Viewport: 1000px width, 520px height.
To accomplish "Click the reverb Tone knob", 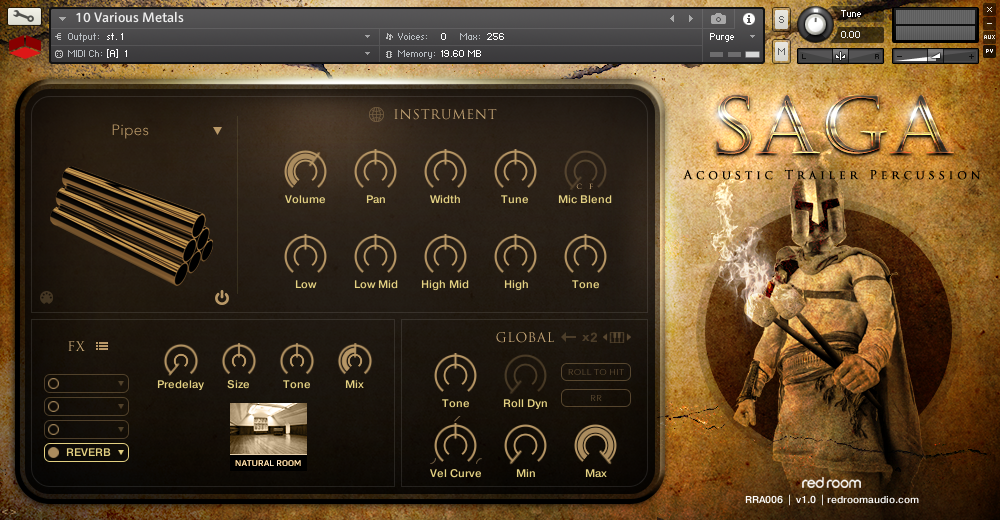I will coord(297,360).
